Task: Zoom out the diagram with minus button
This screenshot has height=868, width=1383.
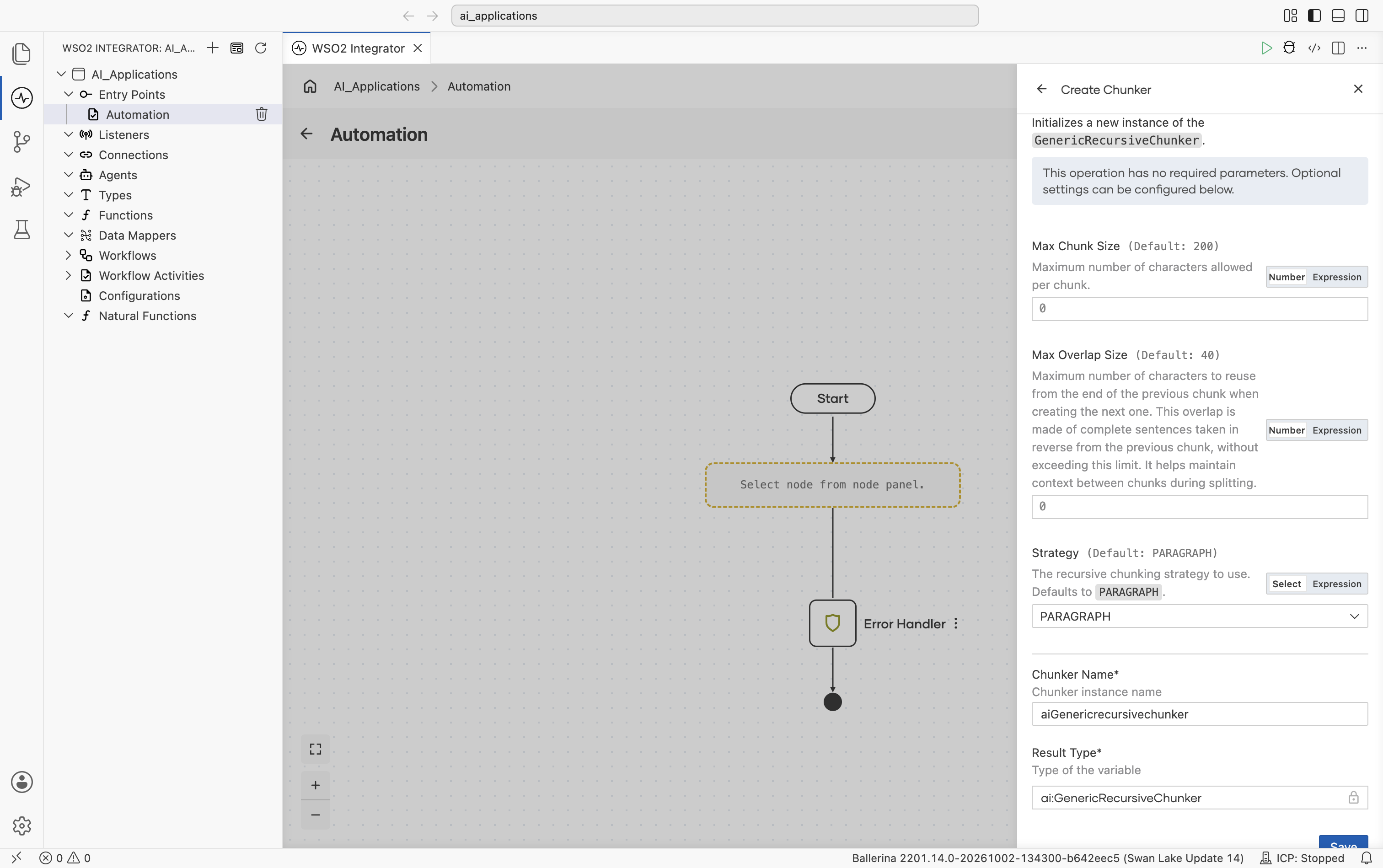Action: point(315,814)
